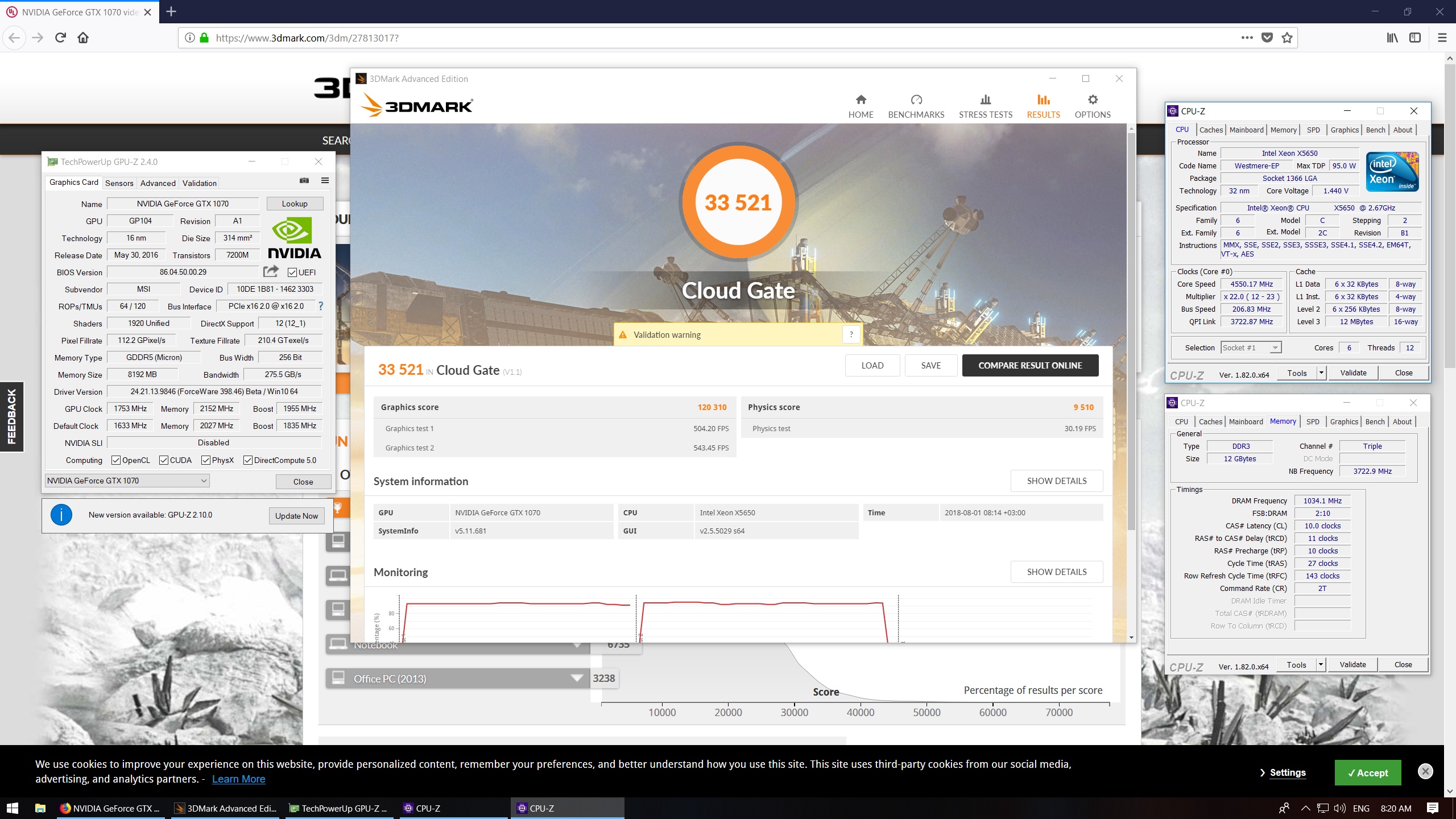Toggle the UEFI checkbox in GPU-Z
The image size is (1456, 819).
[x=292, y=272]
